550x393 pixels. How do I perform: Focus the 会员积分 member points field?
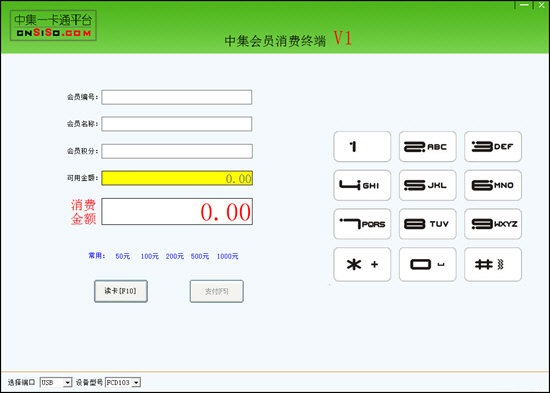point(177,151)
